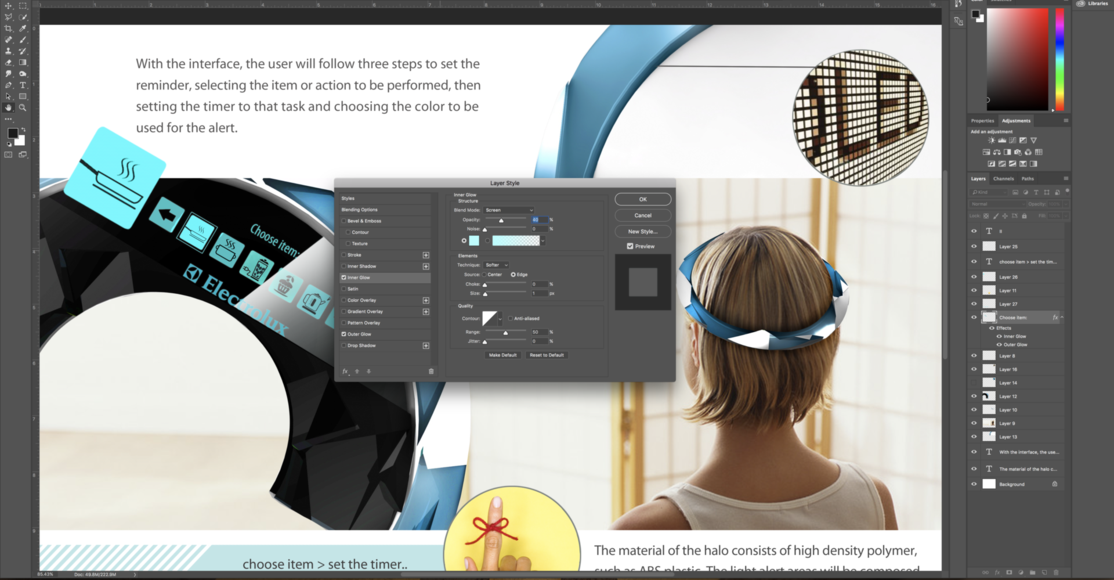
Task: Enable Anti-aliased checkbox
Action: coord(510,318)
